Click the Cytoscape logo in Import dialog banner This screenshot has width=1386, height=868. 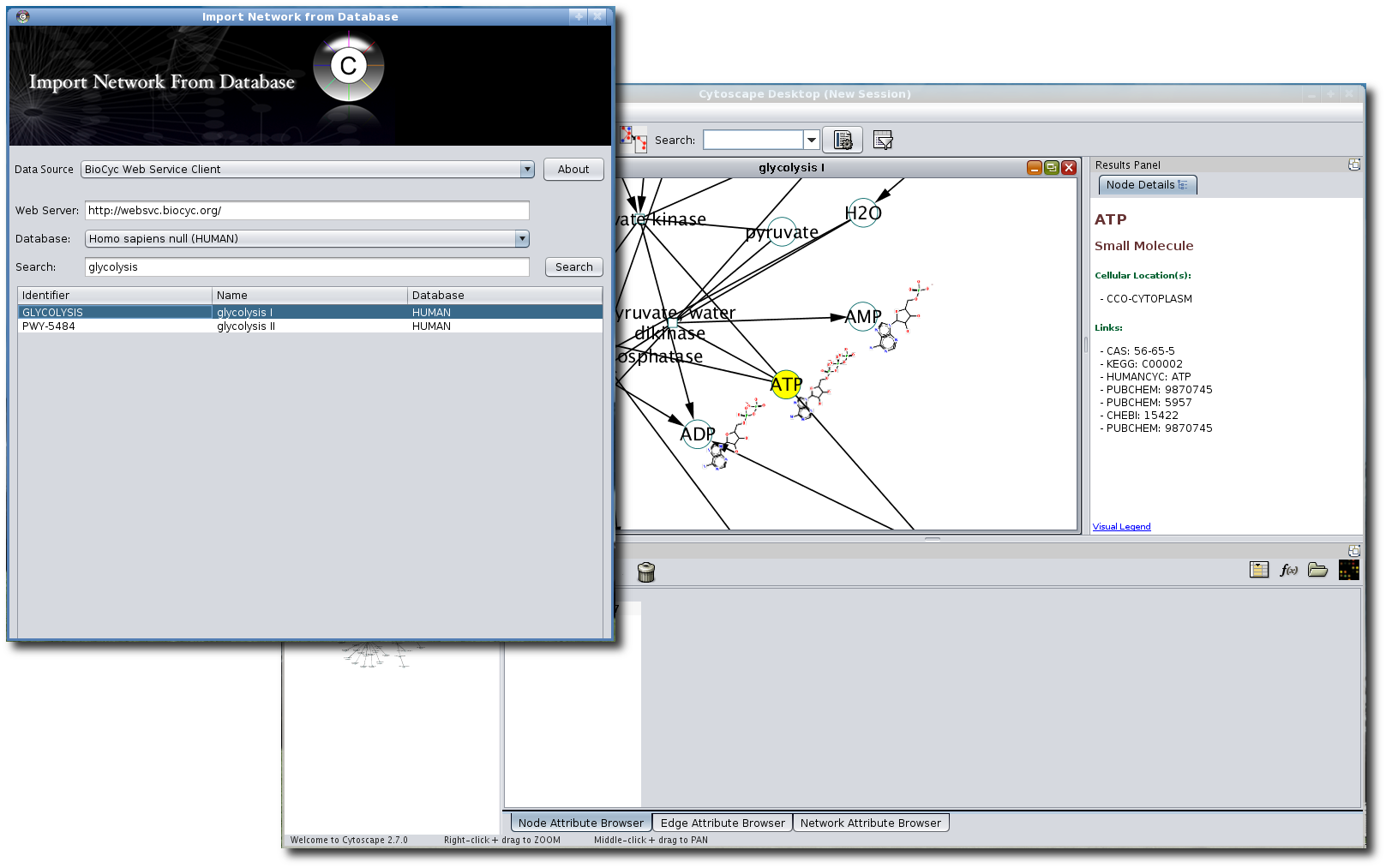349,67
